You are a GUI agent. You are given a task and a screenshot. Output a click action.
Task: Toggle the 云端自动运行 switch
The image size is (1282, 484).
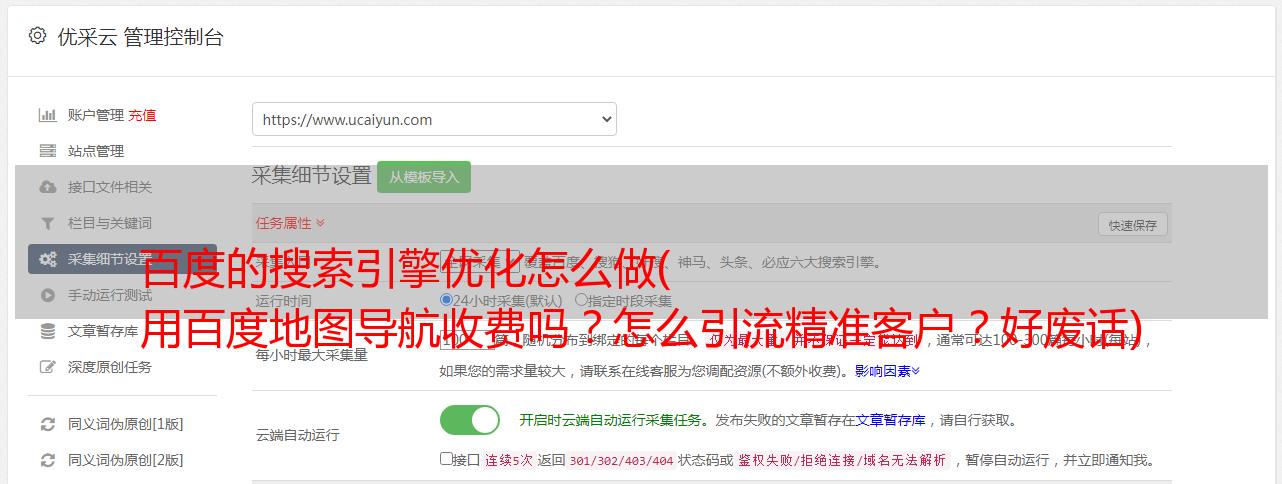[470, 420]
